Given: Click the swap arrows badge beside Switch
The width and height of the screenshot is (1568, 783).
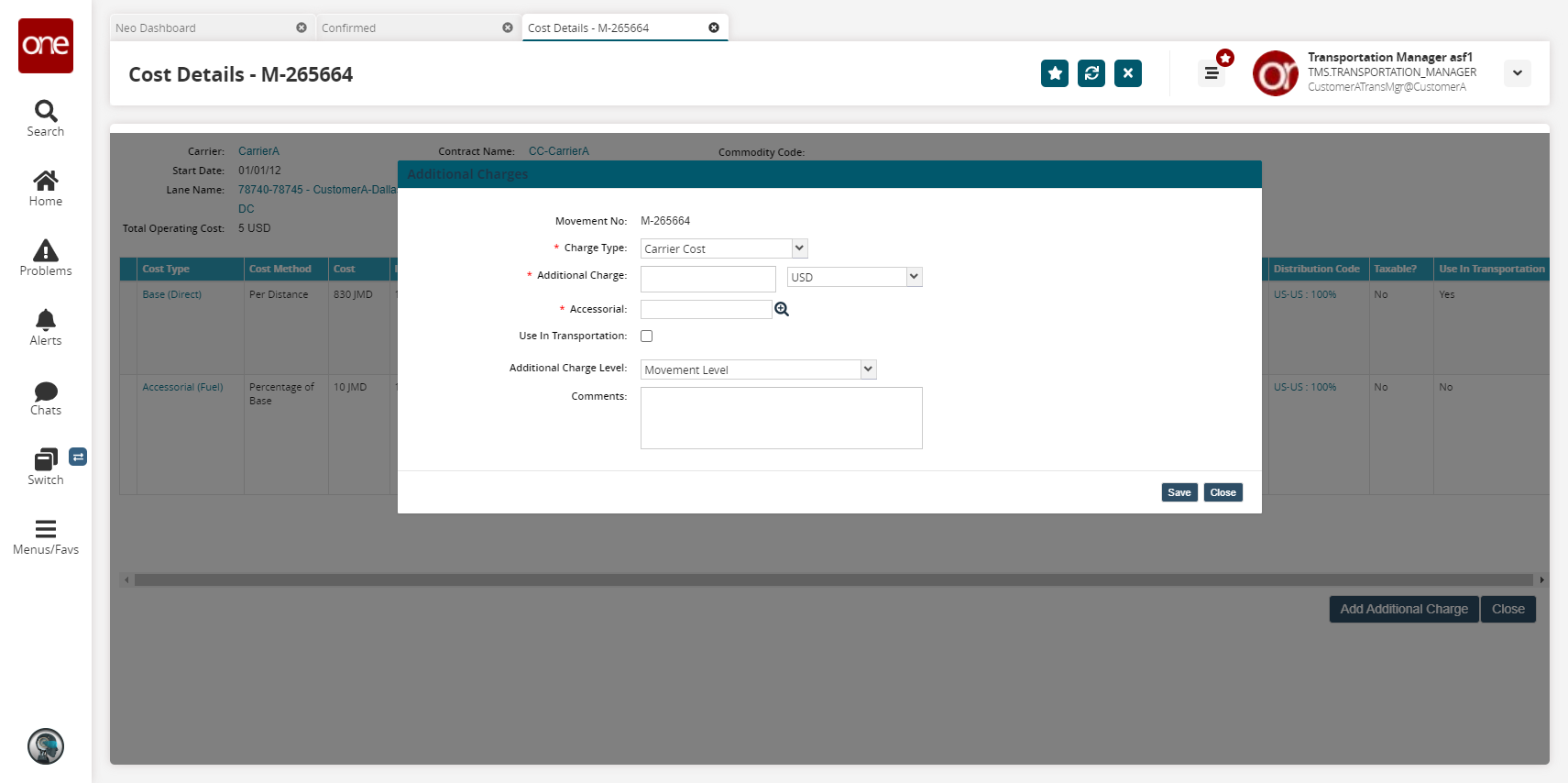Looking at the screenshot, I should pyautogui.click(x=78, y=457).
